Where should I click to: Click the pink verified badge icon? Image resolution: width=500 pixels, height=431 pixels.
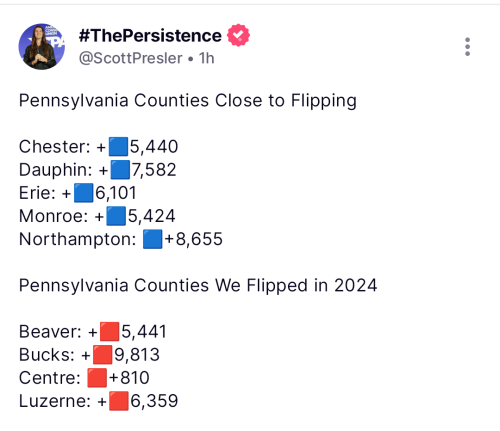pos(238,35)
